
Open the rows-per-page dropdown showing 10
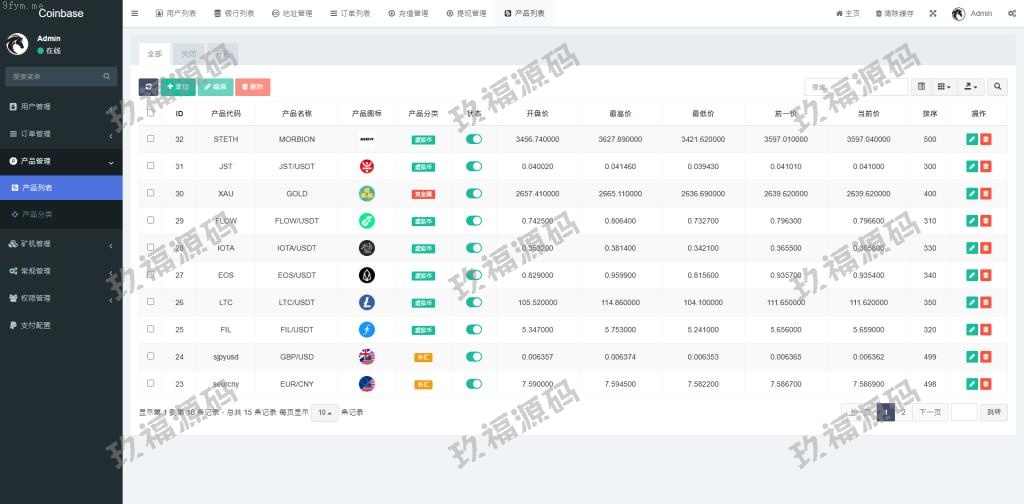[x=324, y=412]
